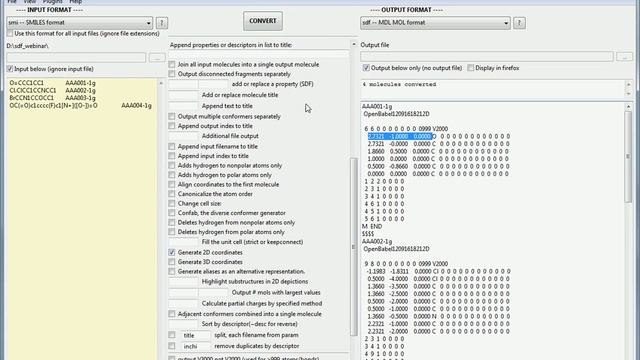Uncheck 'Input below (ignore input file)'
Image resolution: width=640 pixels, height=360 pixels.
tap(10, 69)
